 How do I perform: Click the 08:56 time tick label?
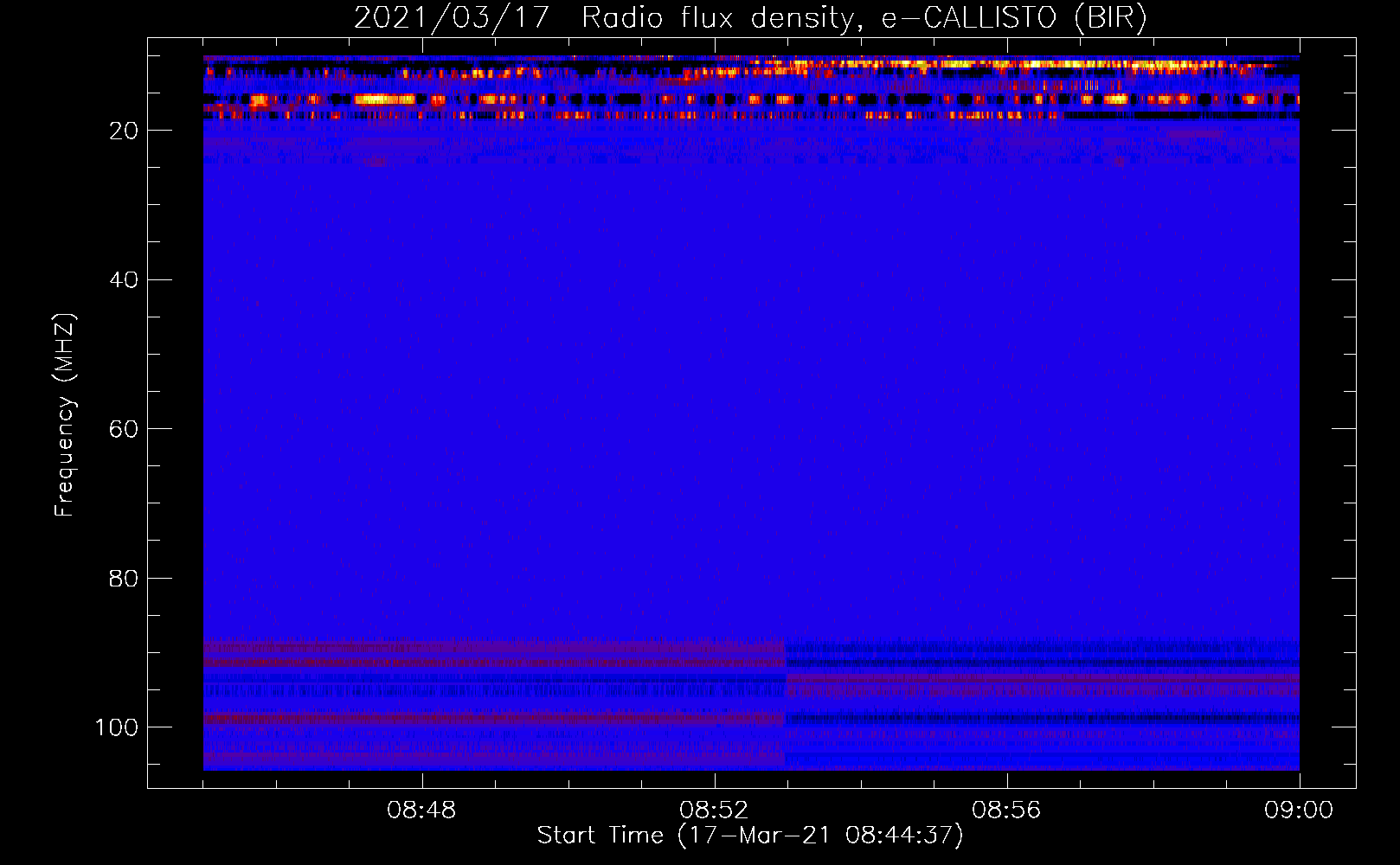[x=1006, y=811]
